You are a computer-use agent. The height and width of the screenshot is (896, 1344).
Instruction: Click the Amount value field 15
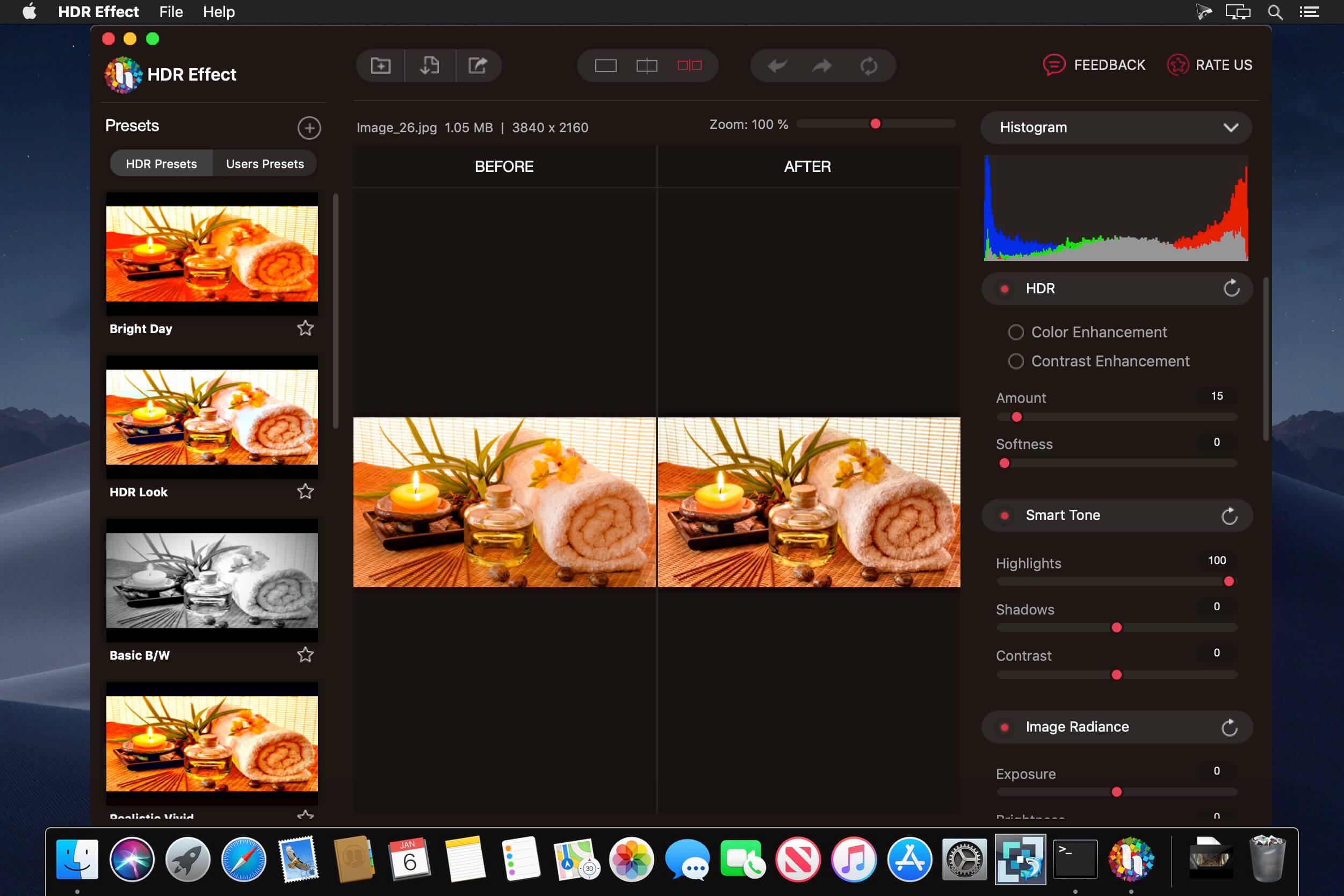[x=1217, y=396]
